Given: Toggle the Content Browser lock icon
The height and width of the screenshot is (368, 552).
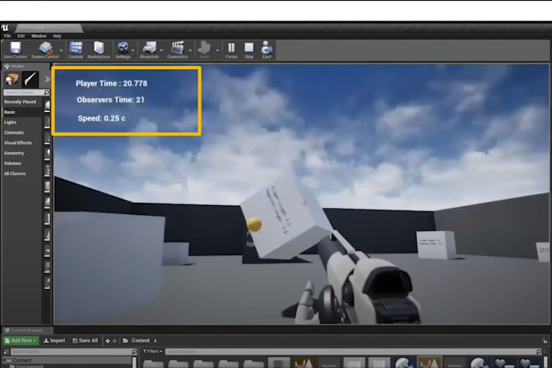Looking at the screenshot, I should 545,341.
